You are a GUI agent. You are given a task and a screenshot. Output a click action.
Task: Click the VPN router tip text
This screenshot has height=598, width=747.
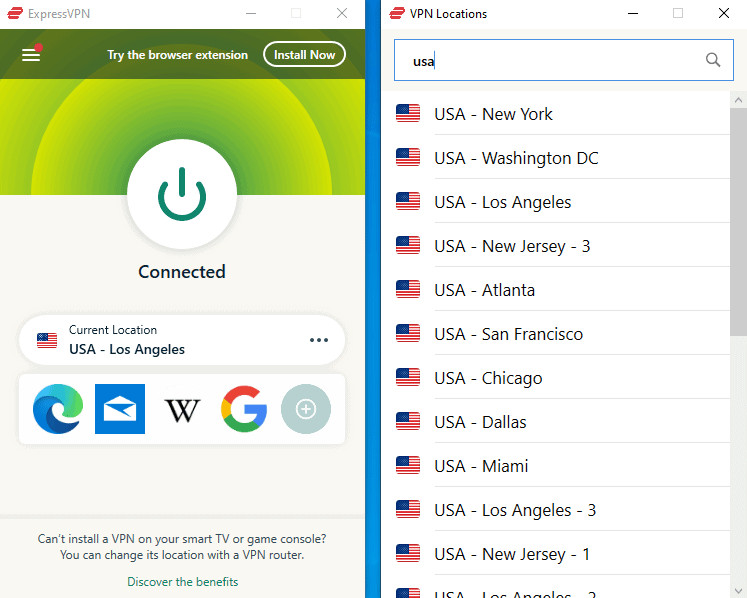tap(182, 547)
